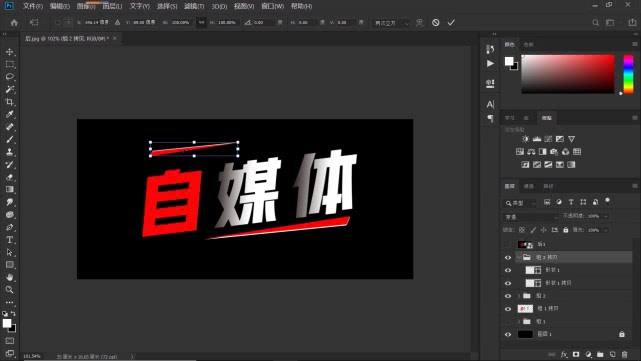Select the Move tool

10,52
